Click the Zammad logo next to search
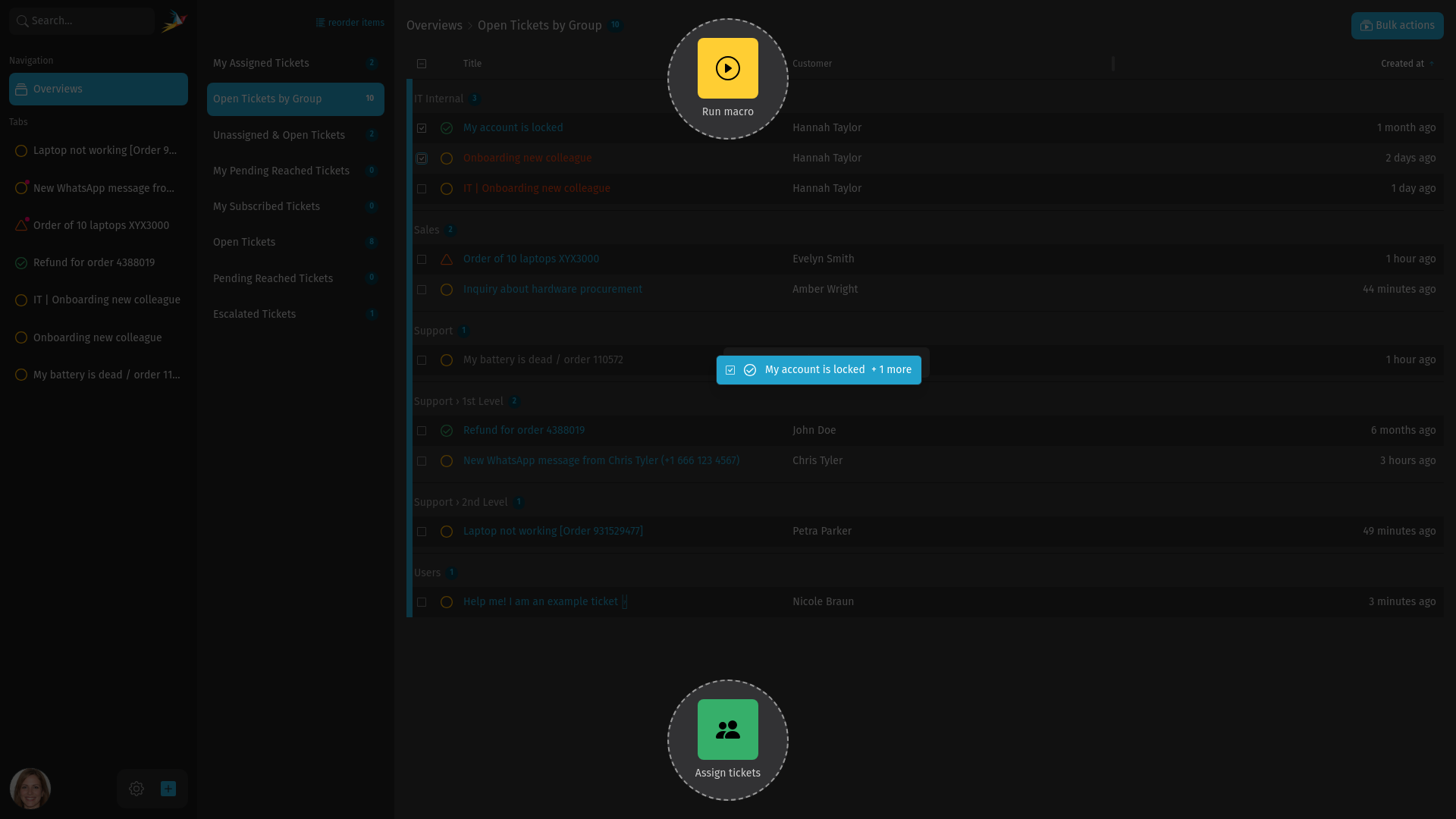This screenshot has height=819, width=1456. [x=174, y=20]
